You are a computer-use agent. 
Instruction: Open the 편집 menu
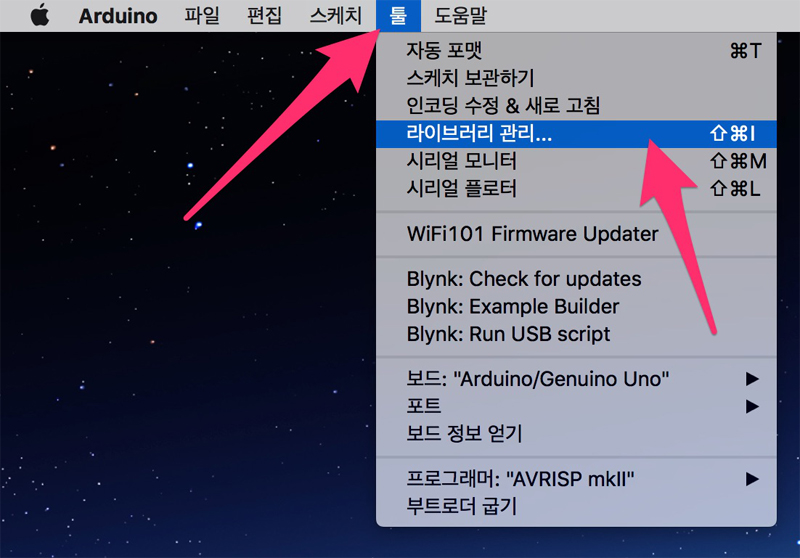[x=264, y=15]
